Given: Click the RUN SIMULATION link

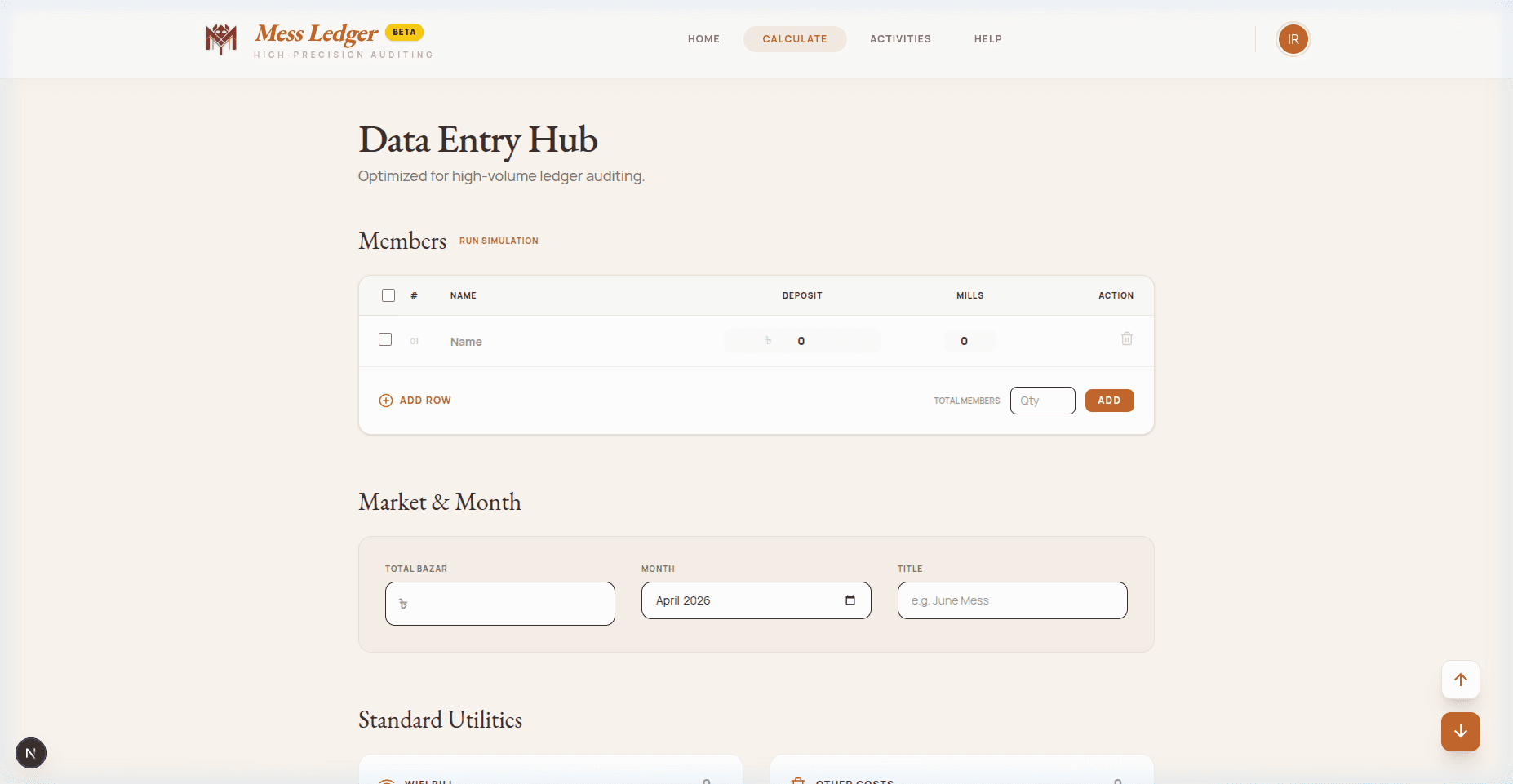Looking at the screenshot, I should tap(498, 240).
